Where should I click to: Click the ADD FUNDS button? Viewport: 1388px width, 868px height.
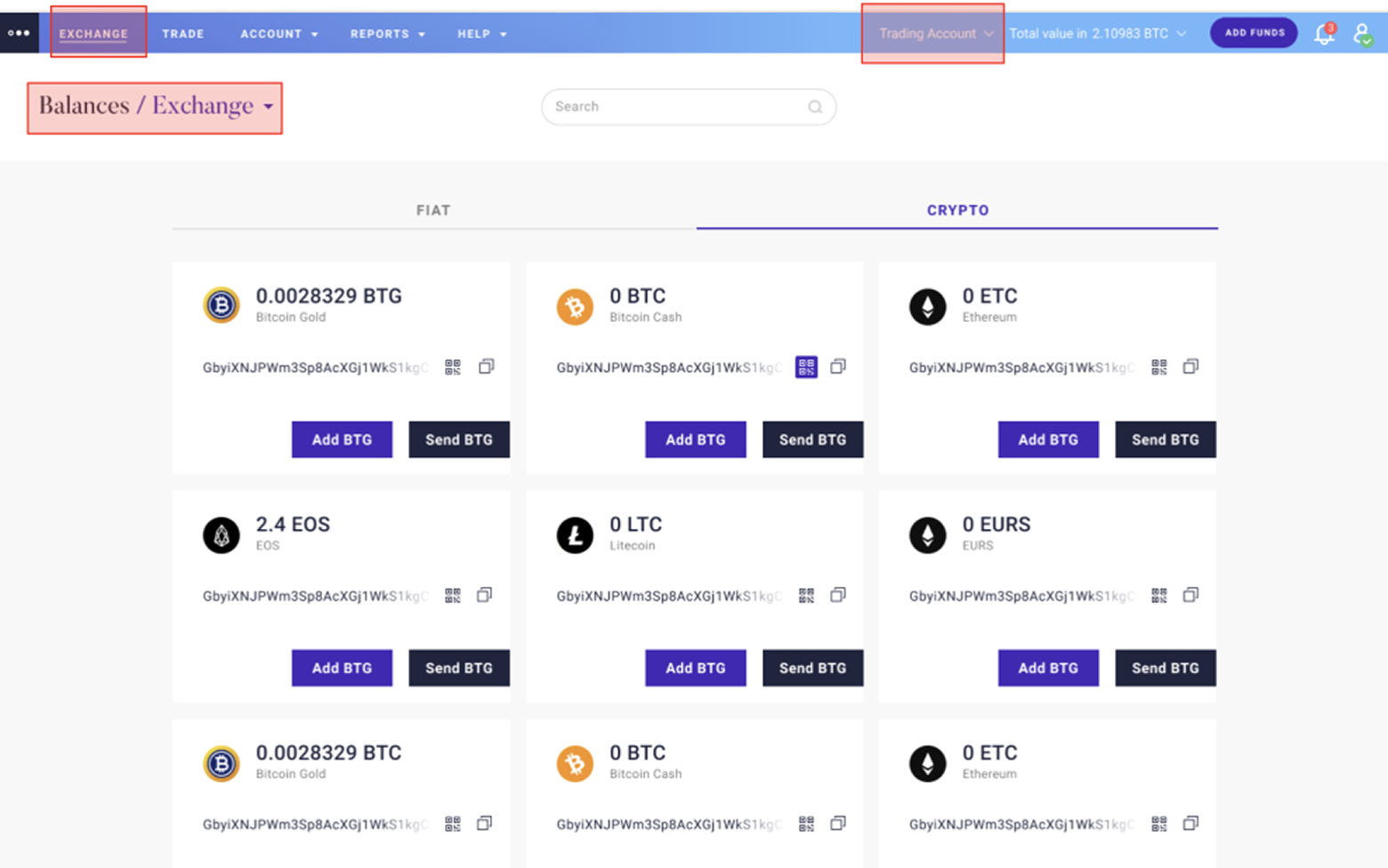tap(1253, 32)
